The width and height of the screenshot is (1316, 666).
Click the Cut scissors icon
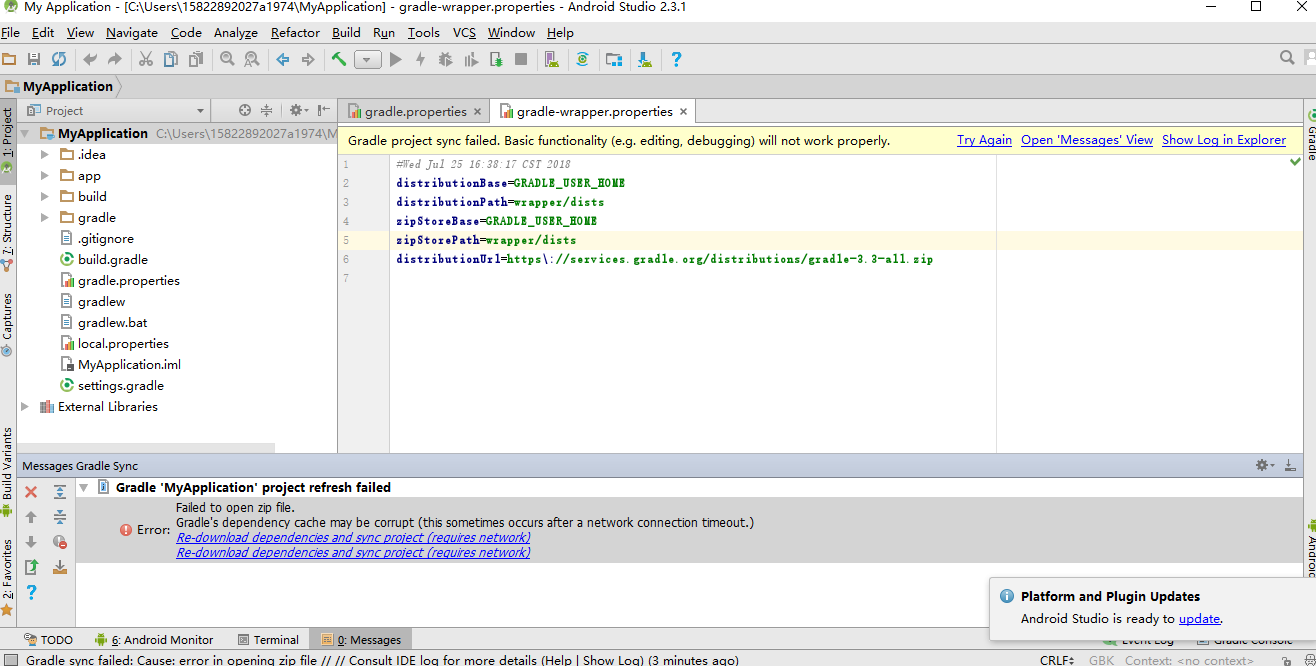tap(146, 60)
